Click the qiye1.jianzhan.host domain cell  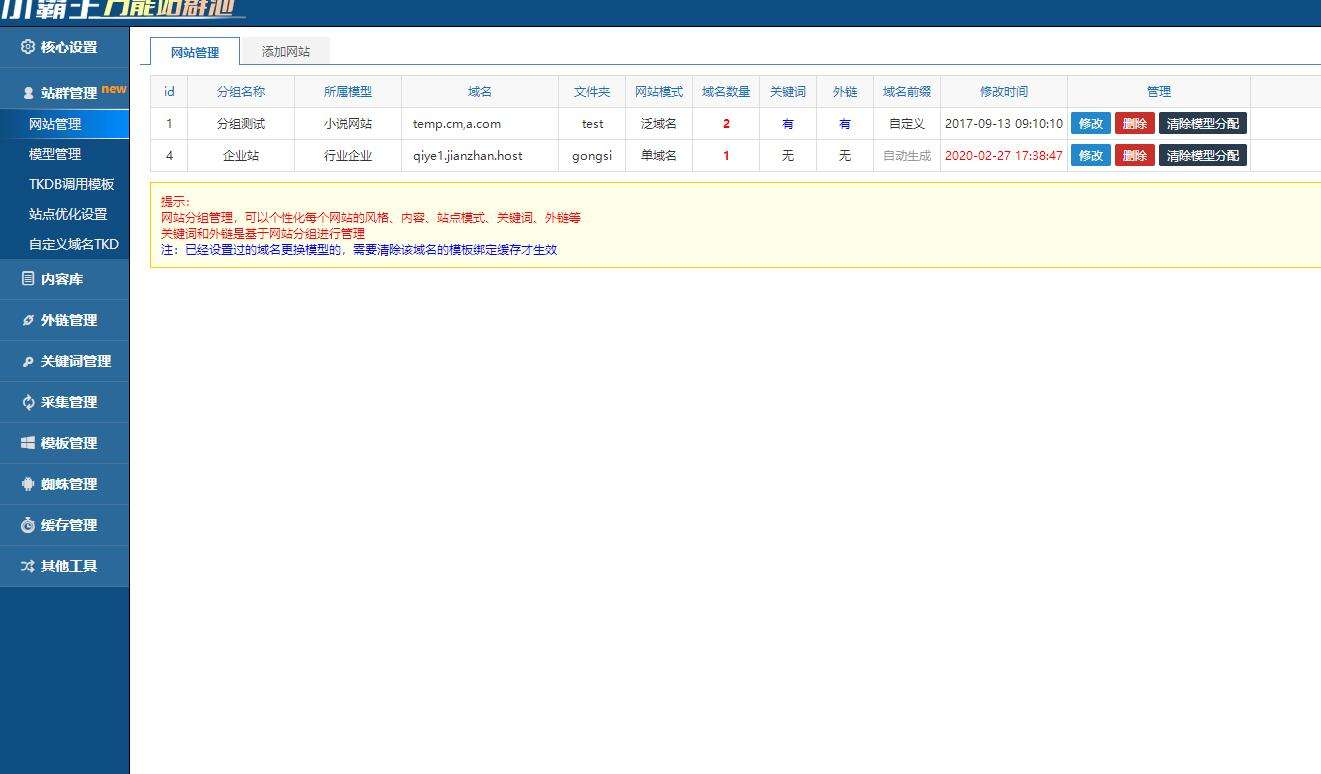click(x=480, y=155)
